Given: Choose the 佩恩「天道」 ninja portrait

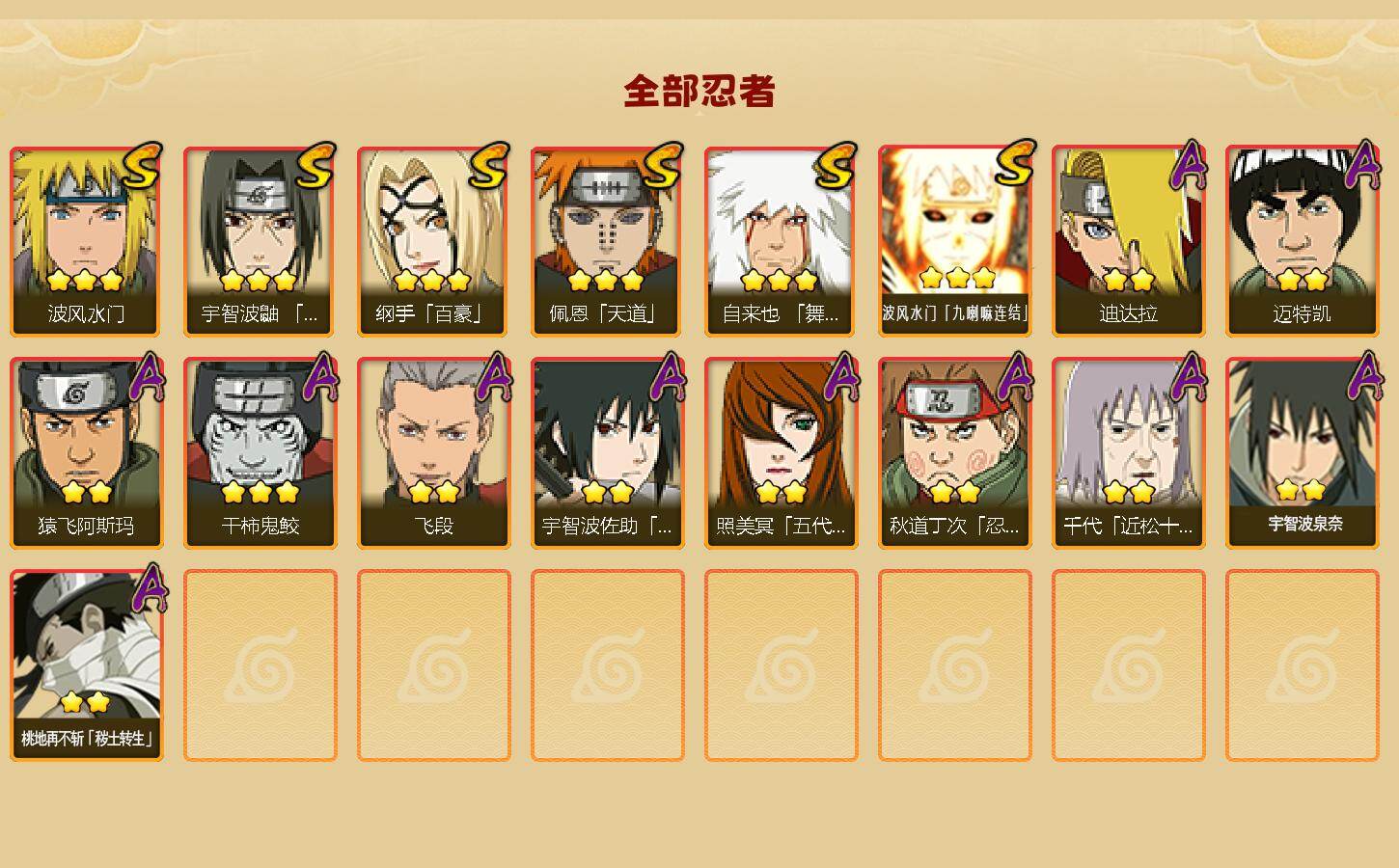Looking at the screenshot, I should [607, 241].
